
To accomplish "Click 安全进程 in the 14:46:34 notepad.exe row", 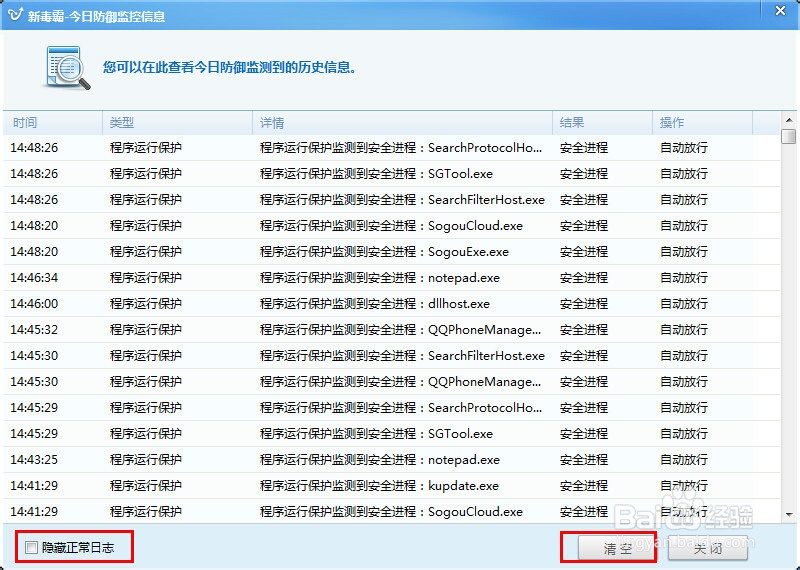I will point(584,278).
